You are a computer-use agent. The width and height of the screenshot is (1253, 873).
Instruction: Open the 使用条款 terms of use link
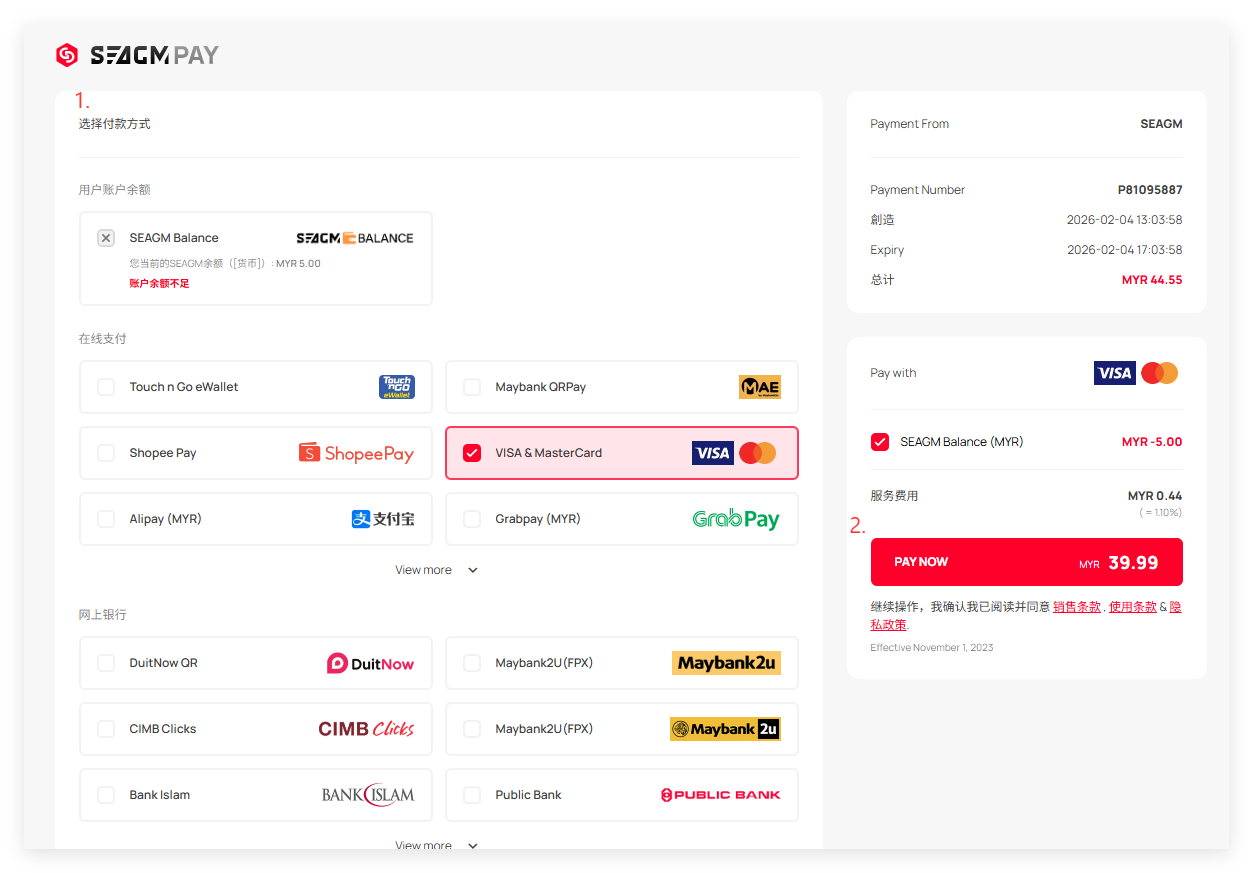coord(1132,607)
